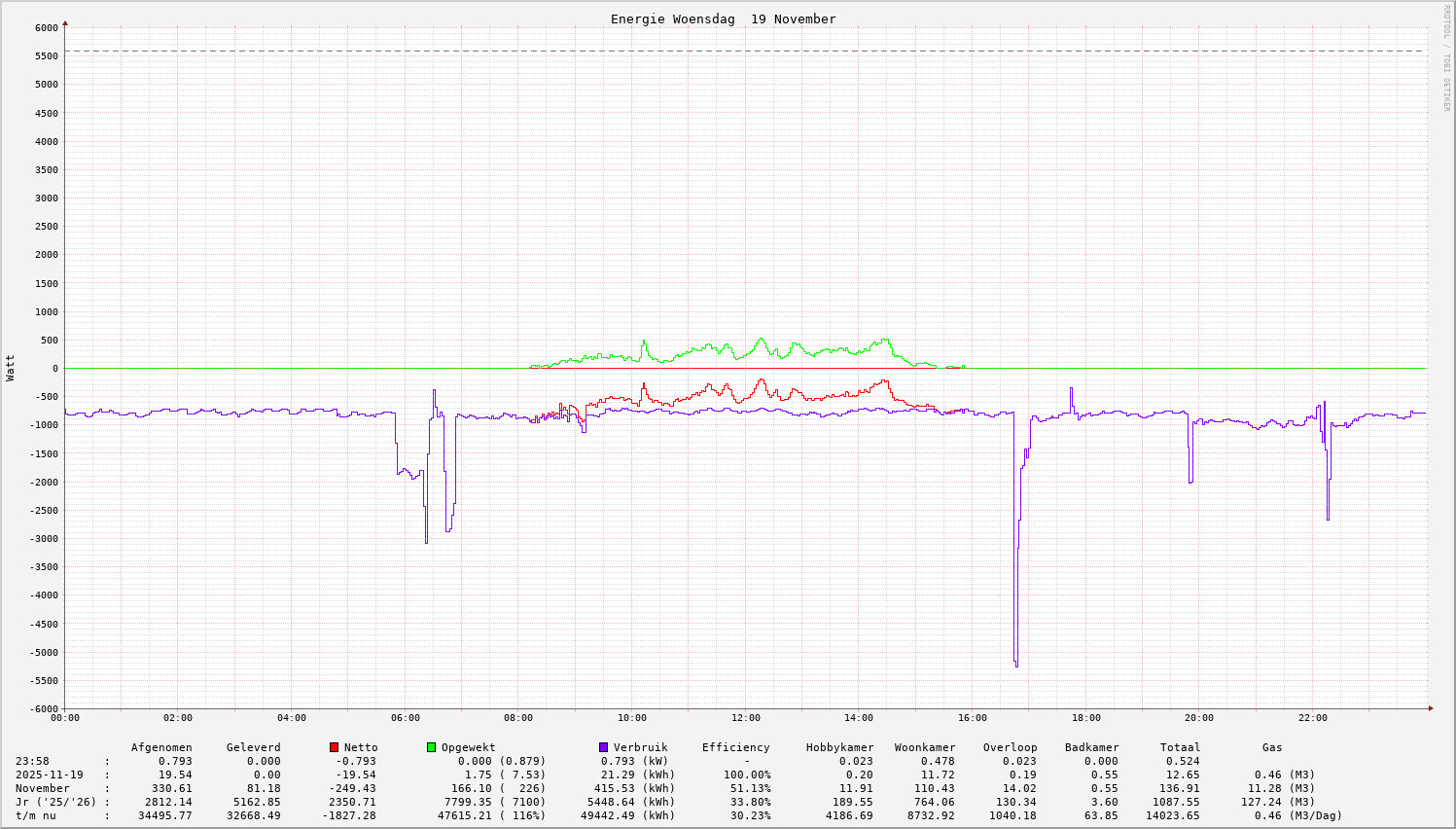
Task: Click the red arrow atop the y-axis
Action: point(65,22)
